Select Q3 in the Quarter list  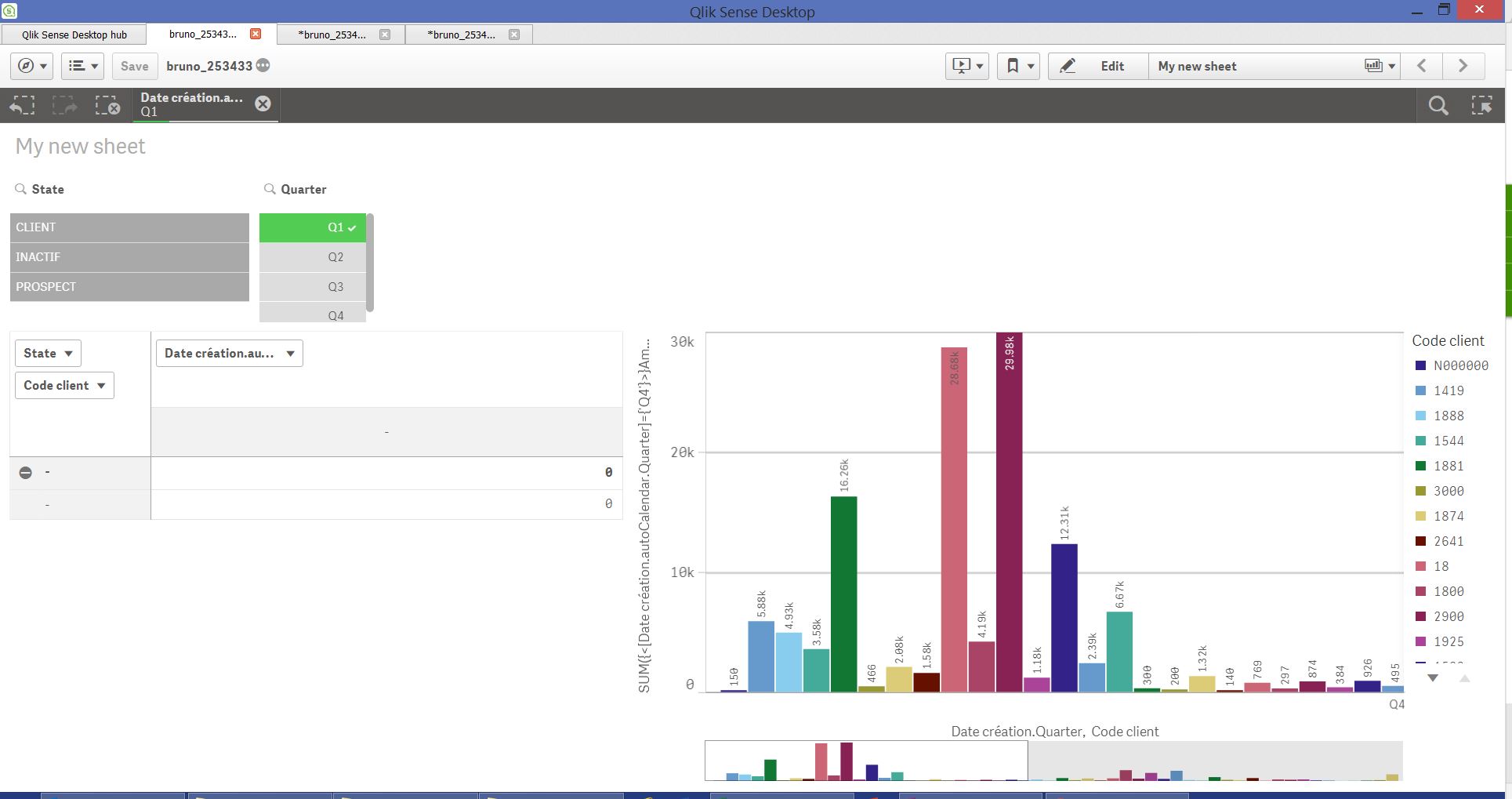coord(313,287)
